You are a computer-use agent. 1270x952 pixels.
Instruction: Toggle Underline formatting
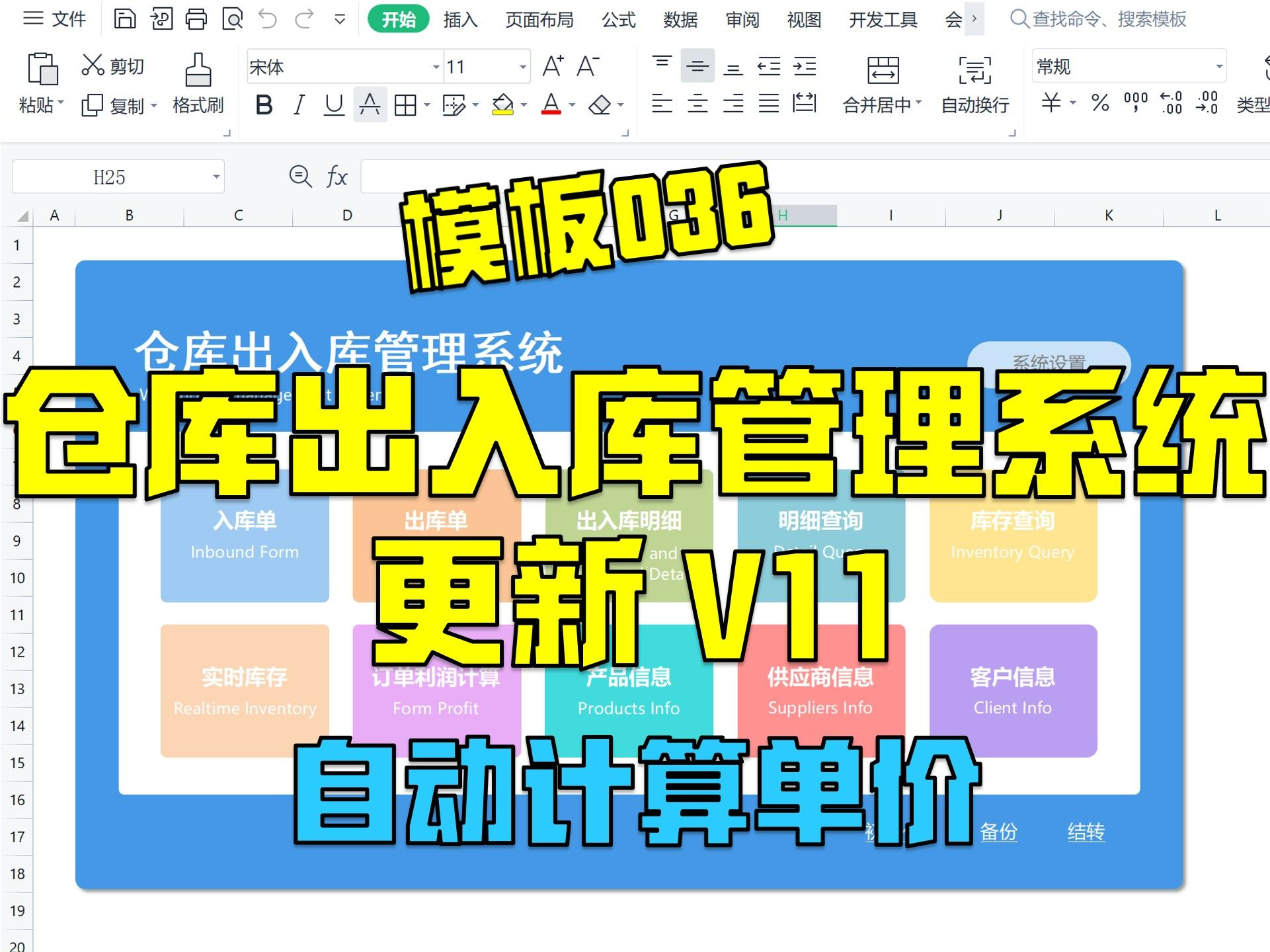(334, 104)
